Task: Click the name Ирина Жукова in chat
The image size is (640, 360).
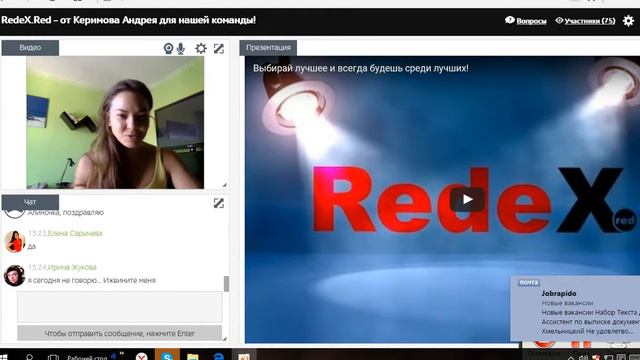Action: pos(72,267)
